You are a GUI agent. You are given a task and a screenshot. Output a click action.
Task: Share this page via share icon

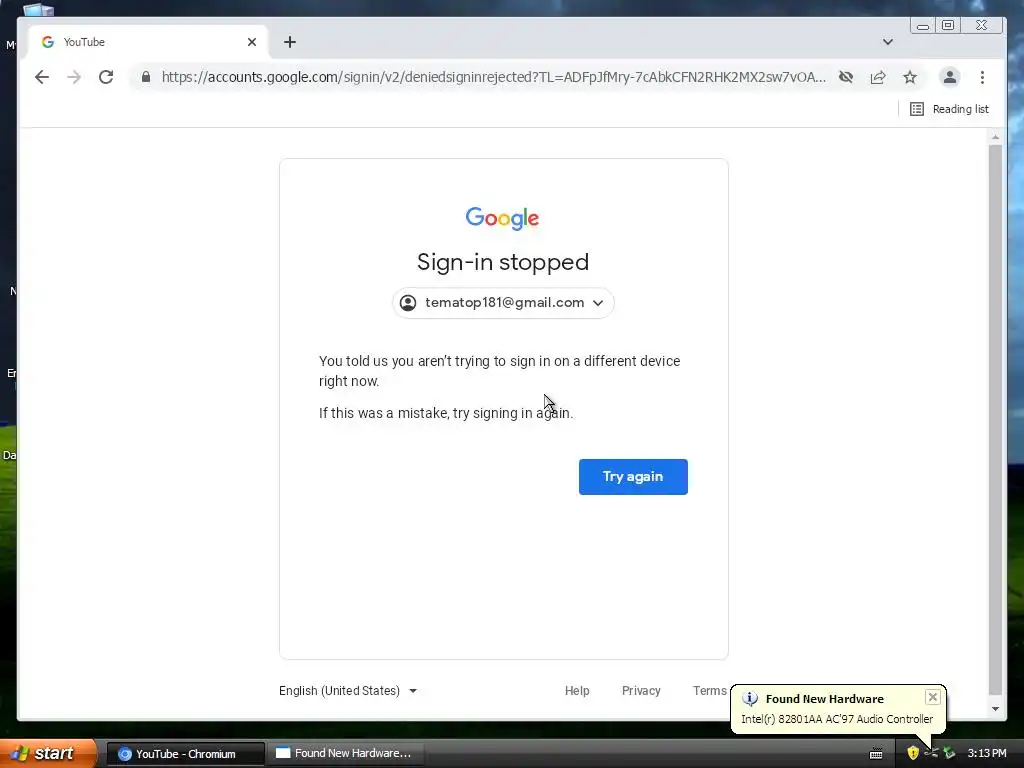pyautogui.click(x=878, y=77)
